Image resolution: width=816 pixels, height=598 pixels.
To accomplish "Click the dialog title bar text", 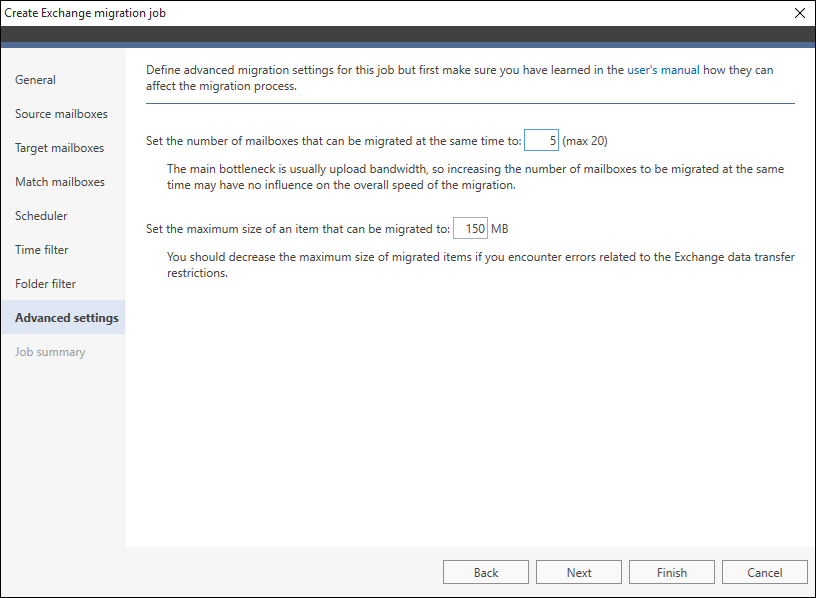I will click(x=85, y=13).
